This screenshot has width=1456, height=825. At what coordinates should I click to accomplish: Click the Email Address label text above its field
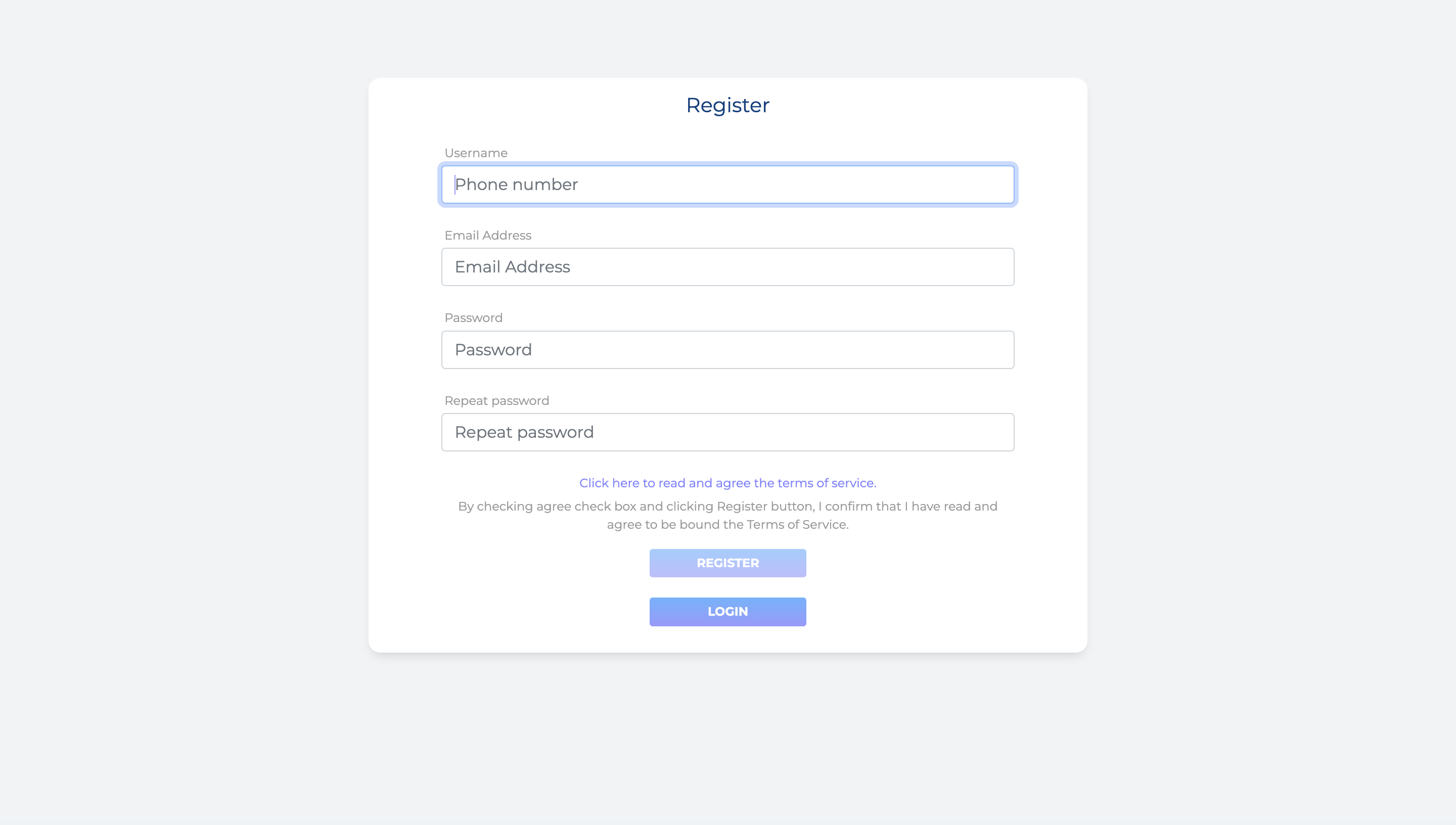(x=488, y=236)
